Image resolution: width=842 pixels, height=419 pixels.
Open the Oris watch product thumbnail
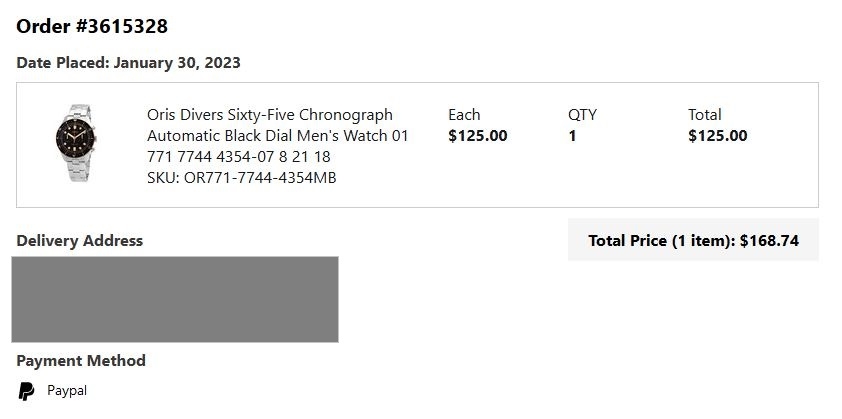76,143
